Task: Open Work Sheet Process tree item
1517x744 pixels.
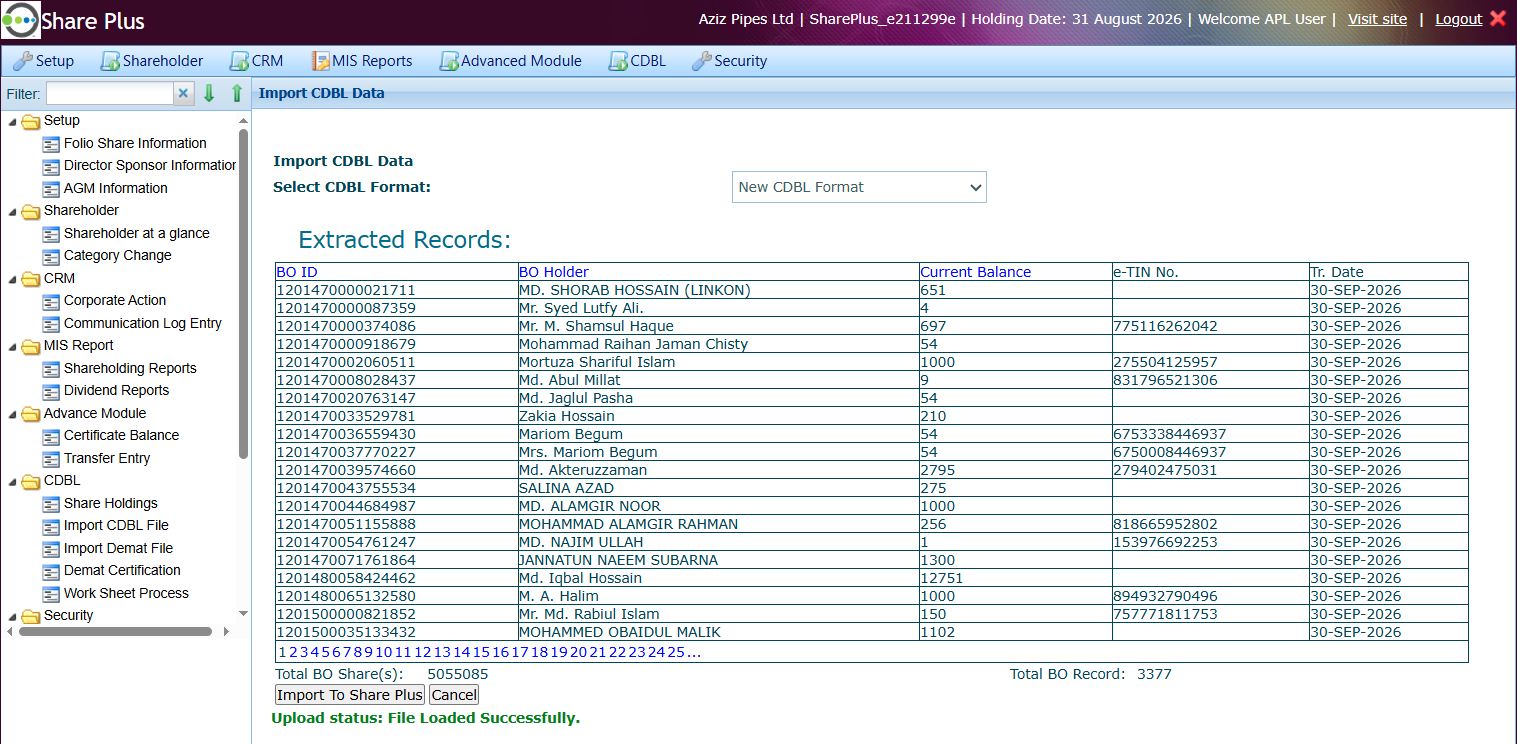Action: 126,594
